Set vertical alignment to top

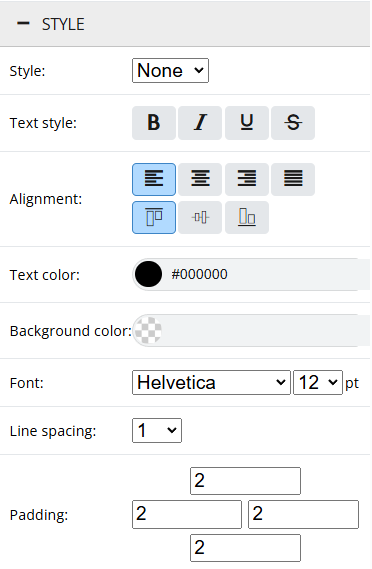click(x=154, y=217)
